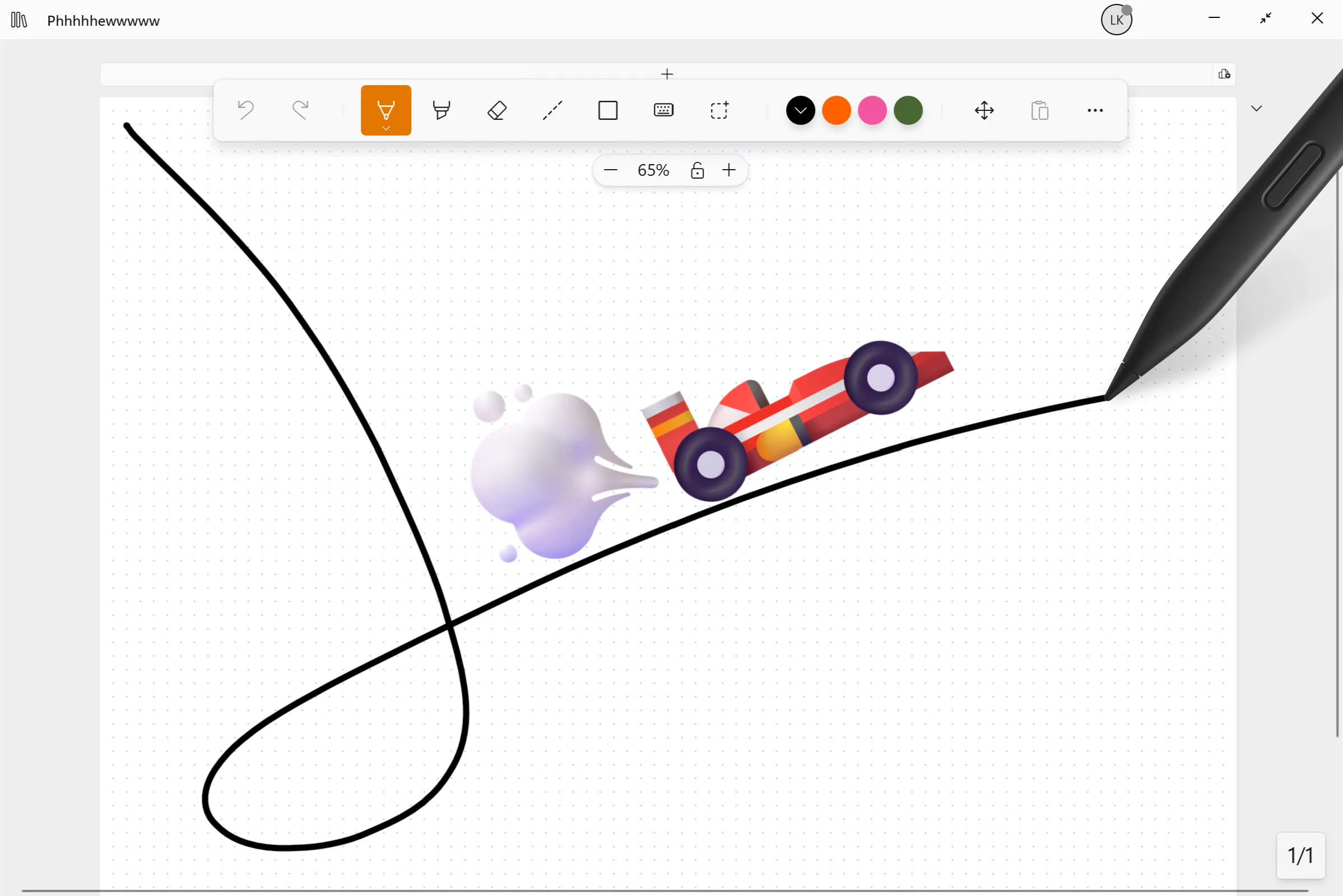Choose the pink ink color
Screen dimensions: 1343x896
click(x=872, y=110)
